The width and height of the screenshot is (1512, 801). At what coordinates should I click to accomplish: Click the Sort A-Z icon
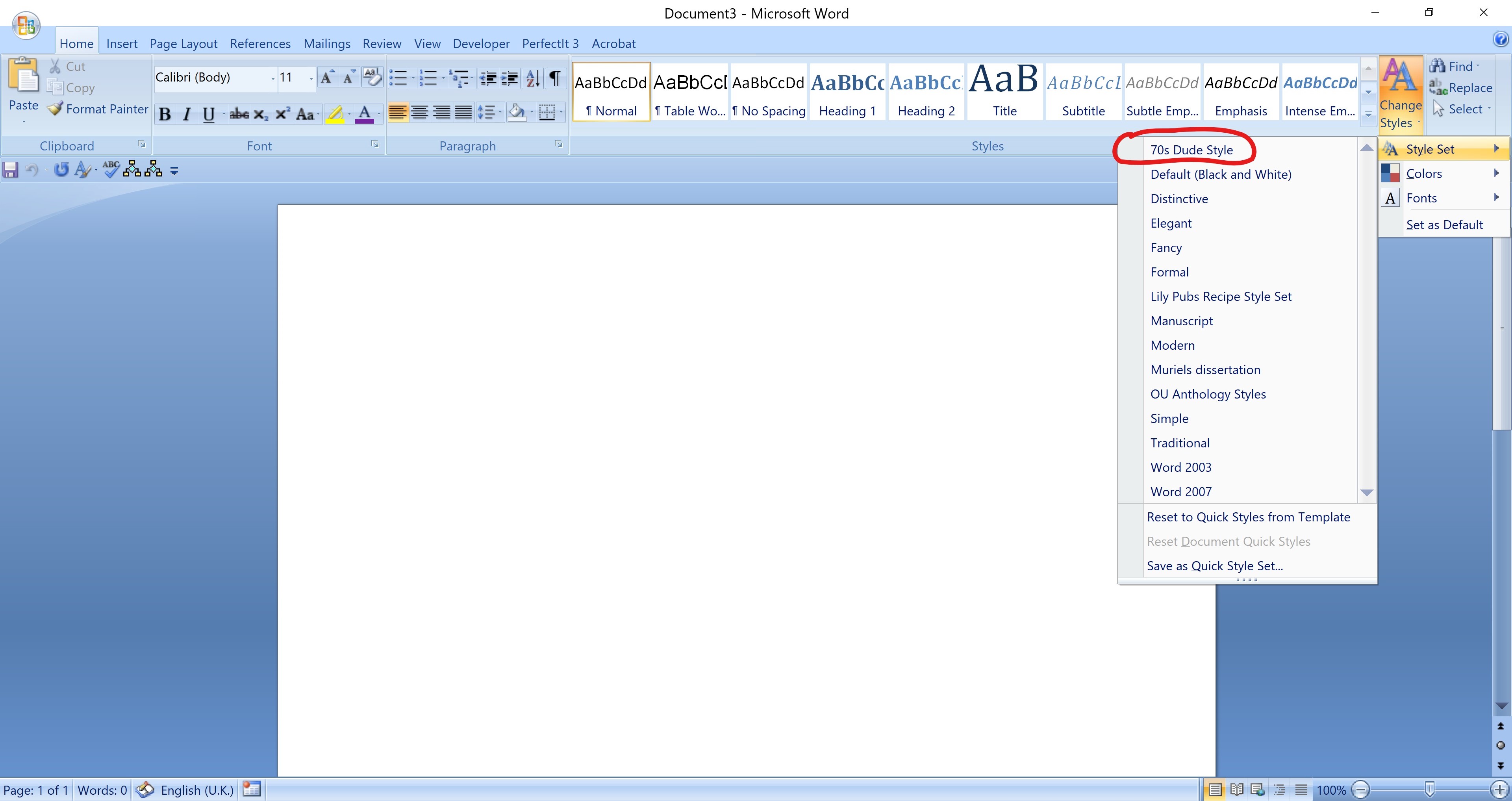(x=533, y=78)
